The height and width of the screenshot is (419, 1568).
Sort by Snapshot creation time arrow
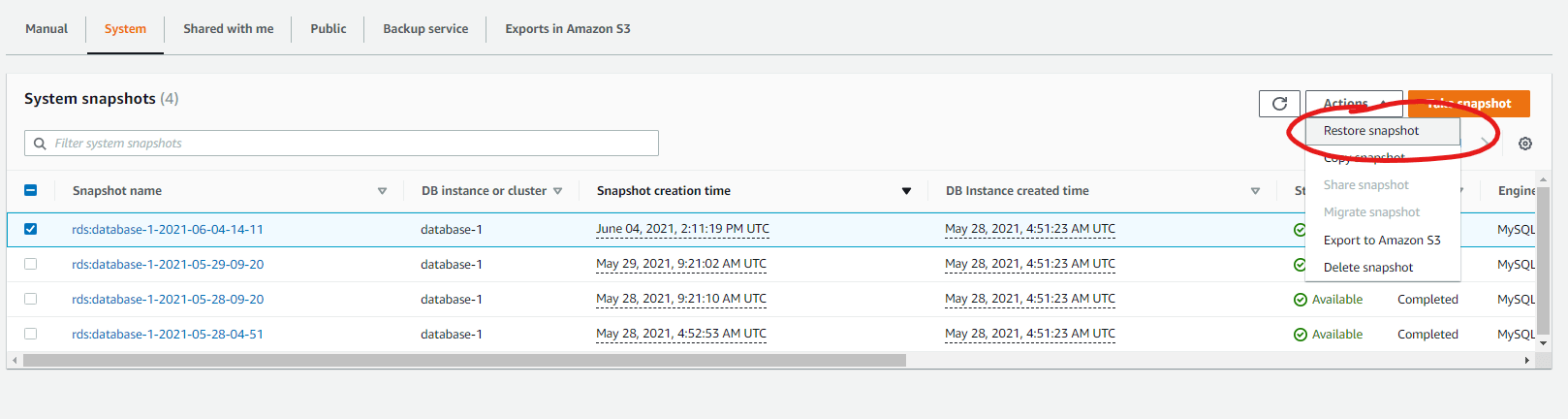click(906, 191)
